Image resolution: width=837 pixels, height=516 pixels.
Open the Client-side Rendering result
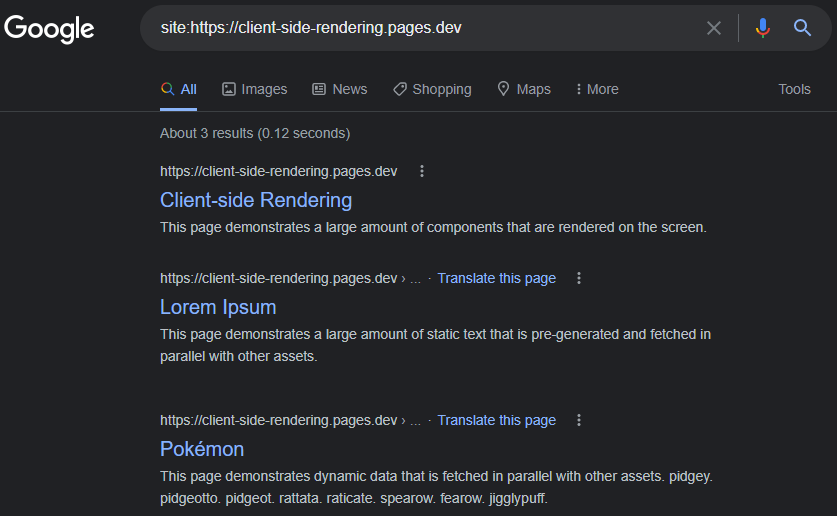[x=256, y=200]
